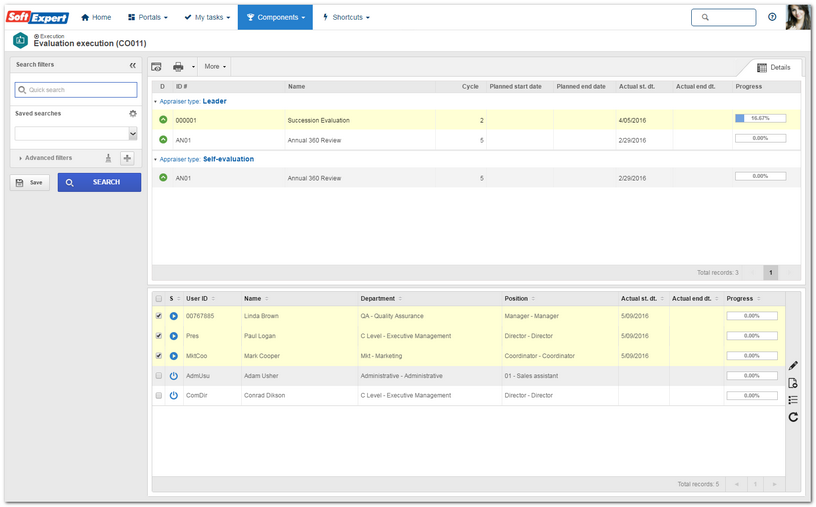Viewport: 816px width, 507px height.
Task: Click the blue SEARCH button
Action: (99, 182)
